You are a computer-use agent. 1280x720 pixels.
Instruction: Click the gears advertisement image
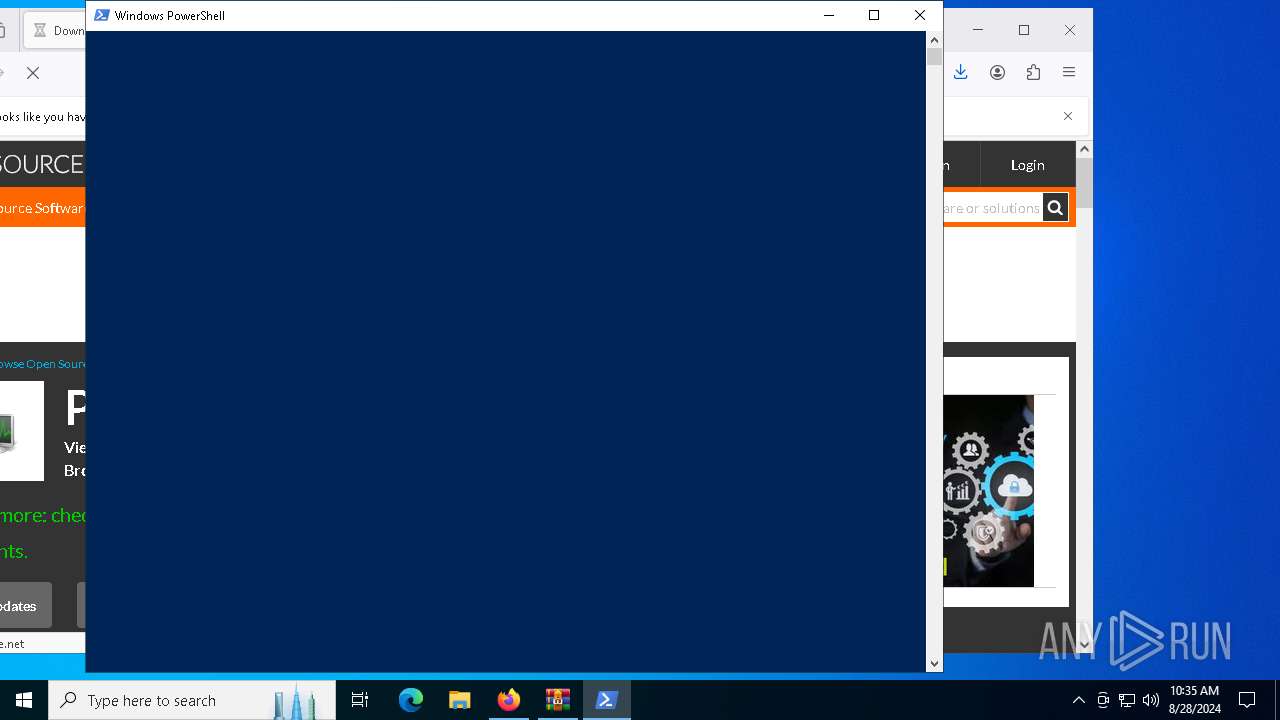pos(989,491)
